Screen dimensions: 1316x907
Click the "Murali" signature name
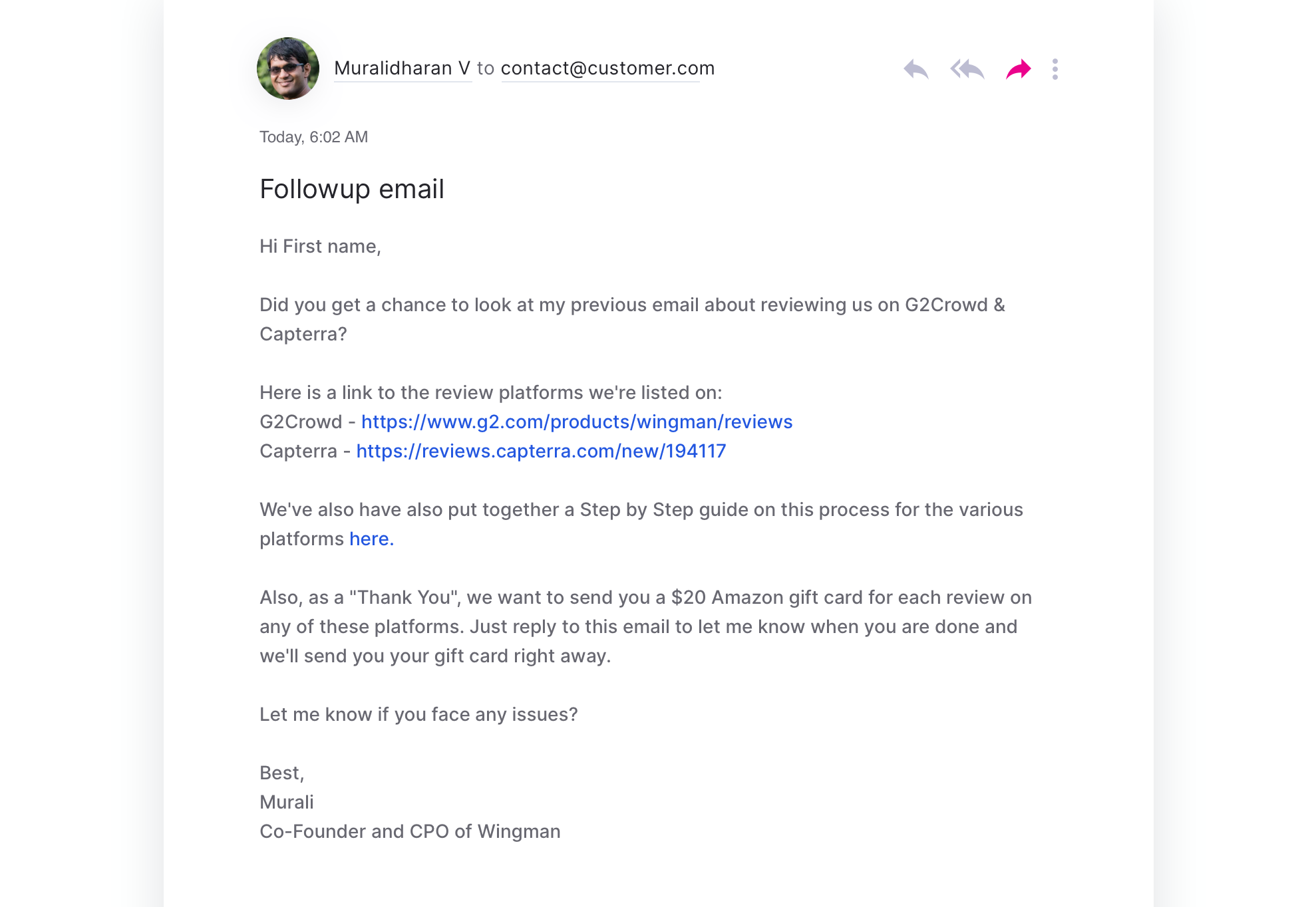(286, 802)
